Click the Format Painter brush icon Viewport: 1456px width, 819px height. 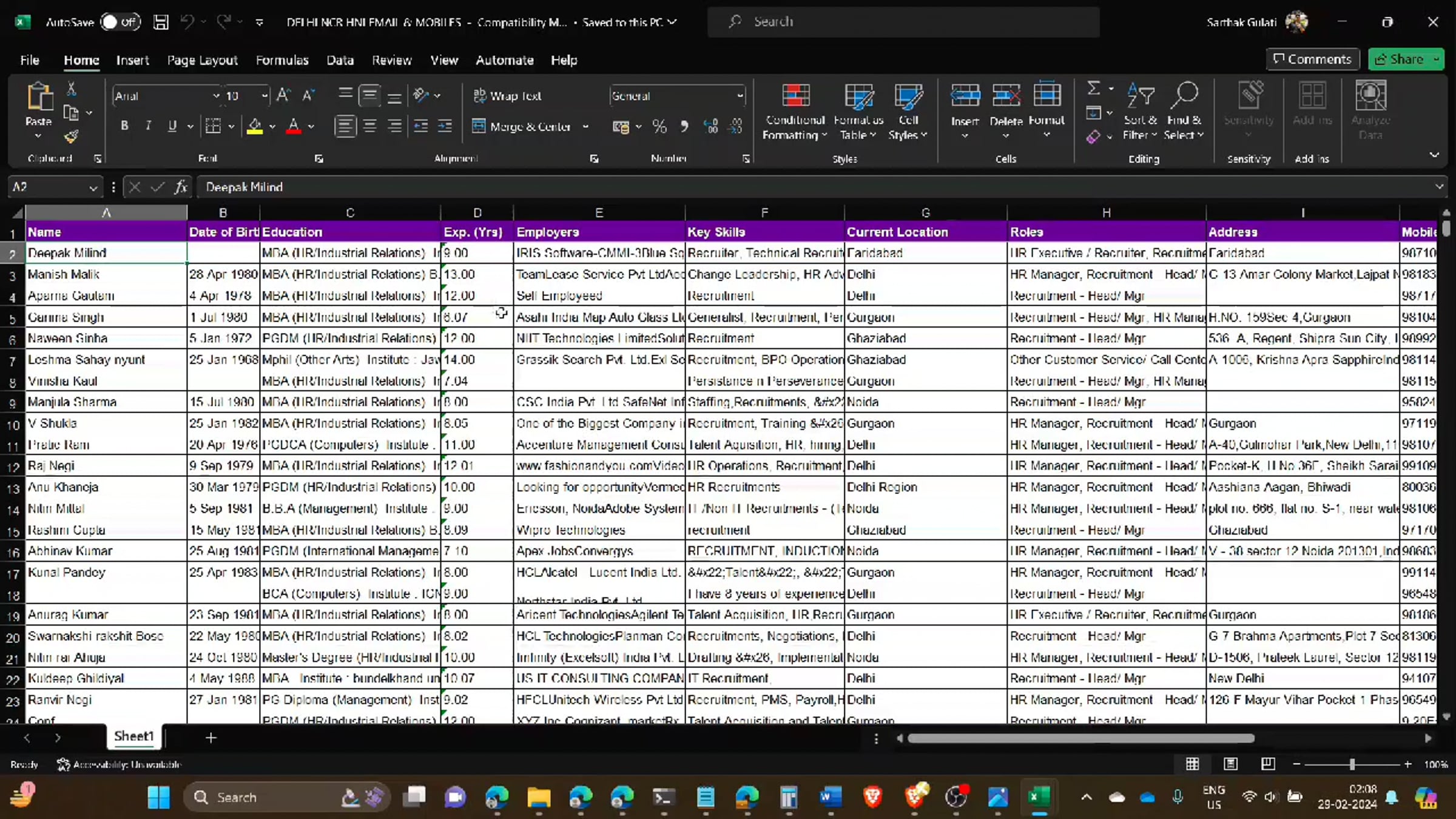click(71, 137)
